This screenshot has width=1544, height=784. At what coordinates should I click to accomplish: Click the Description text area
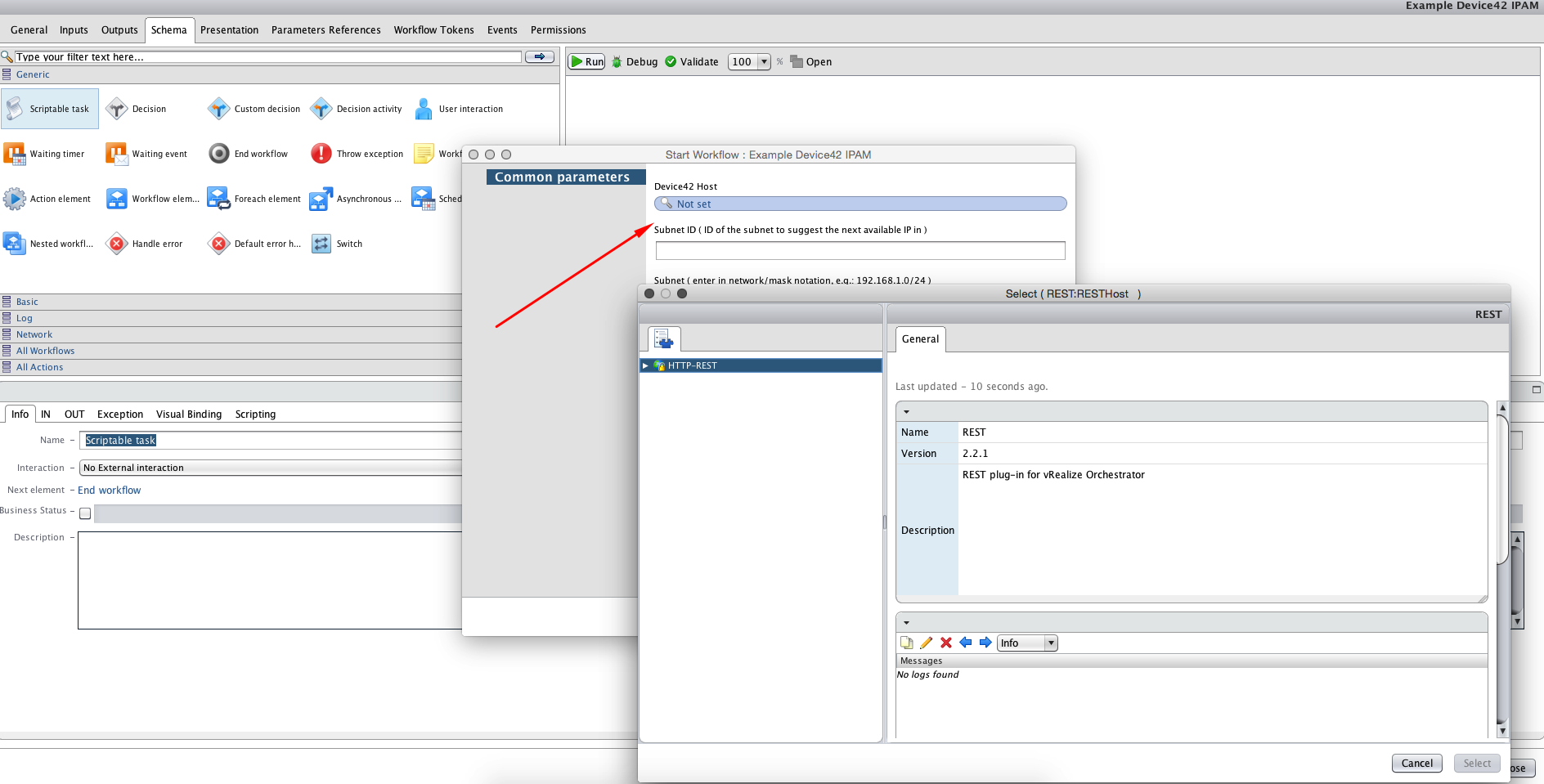(270, 580)
